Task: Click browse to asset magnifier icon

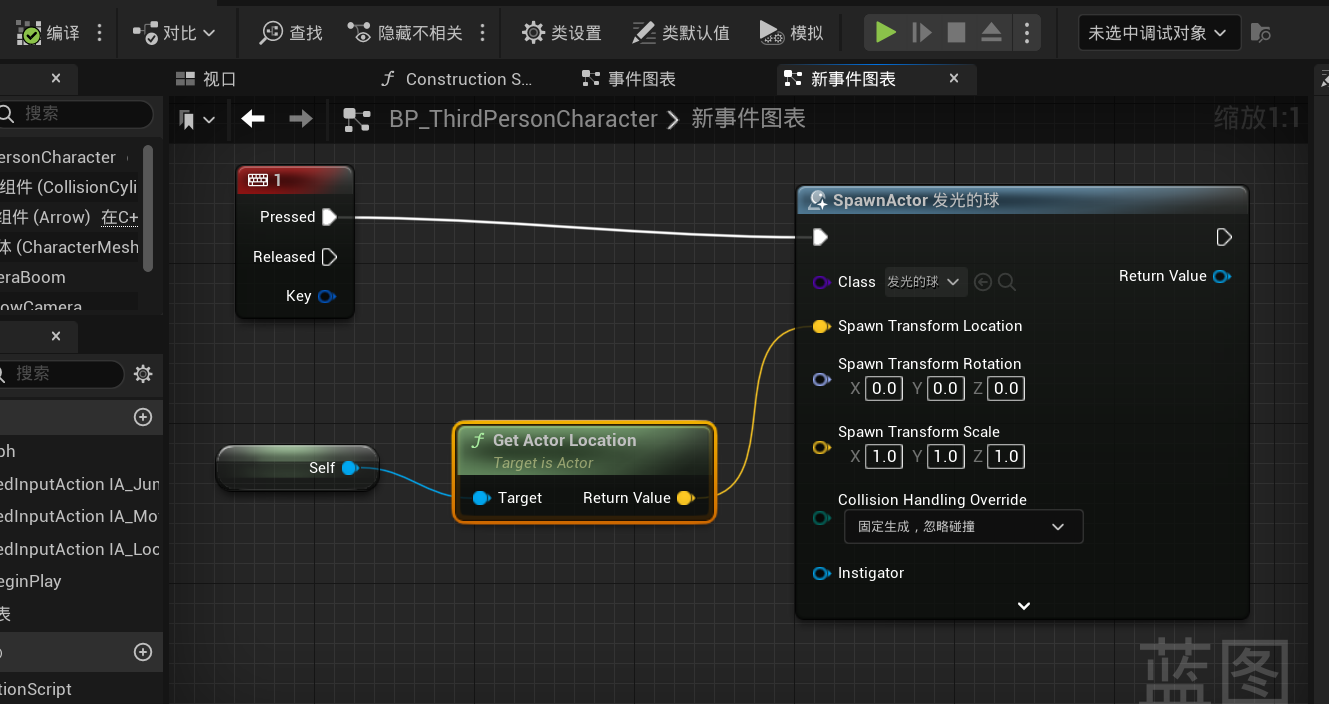Action: tap(1007, 283)
